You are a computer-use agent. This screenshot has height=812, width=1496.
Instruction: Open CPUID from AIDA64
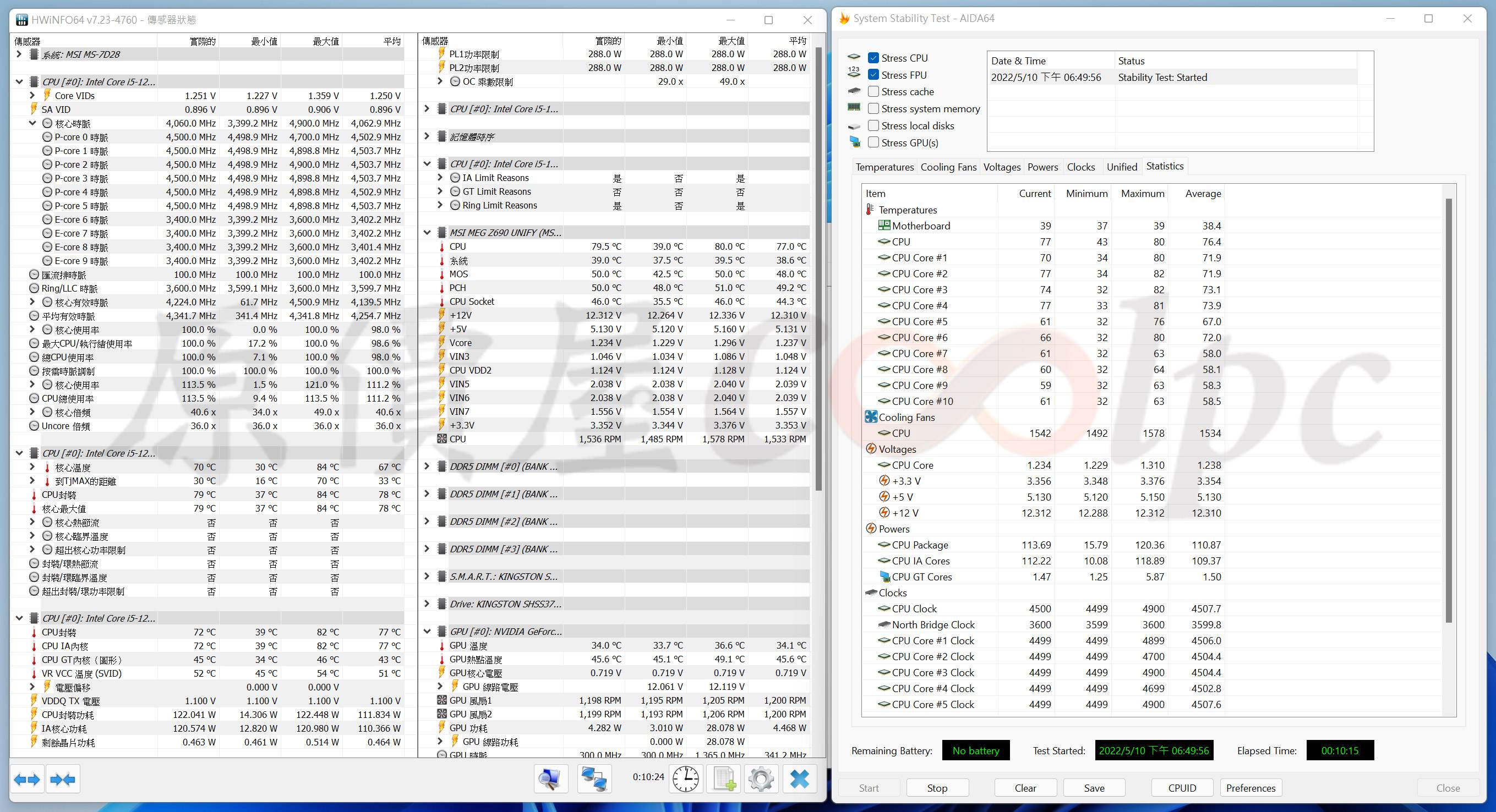(1182, 788)
